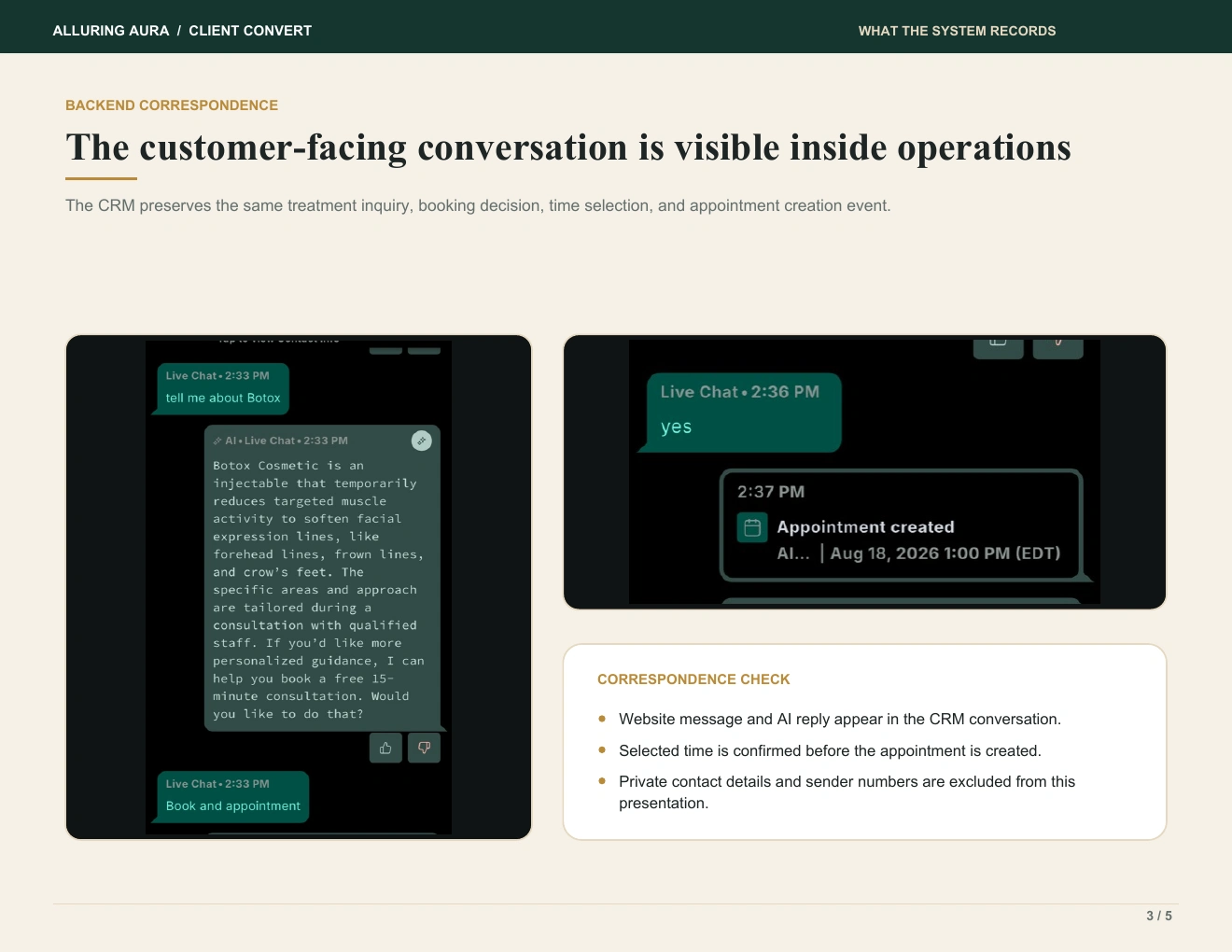The height and width of the screenshot is (952, 1232).
Task: Click the 'Book and appointment' chat bubble
Action: (x=232, y=796)
